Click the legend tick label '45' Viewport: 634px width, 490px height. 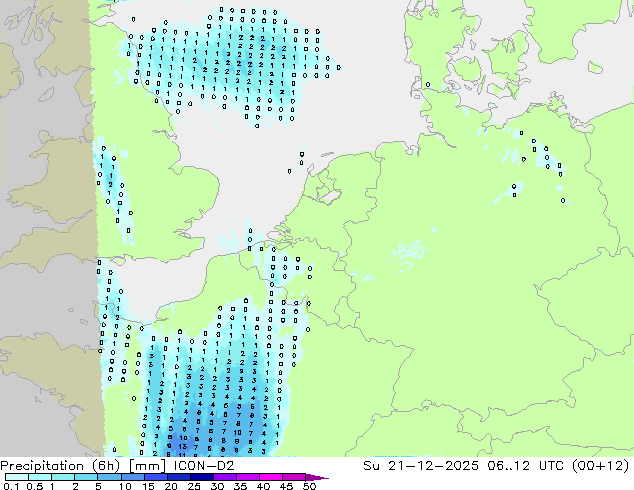click(286, 486)
